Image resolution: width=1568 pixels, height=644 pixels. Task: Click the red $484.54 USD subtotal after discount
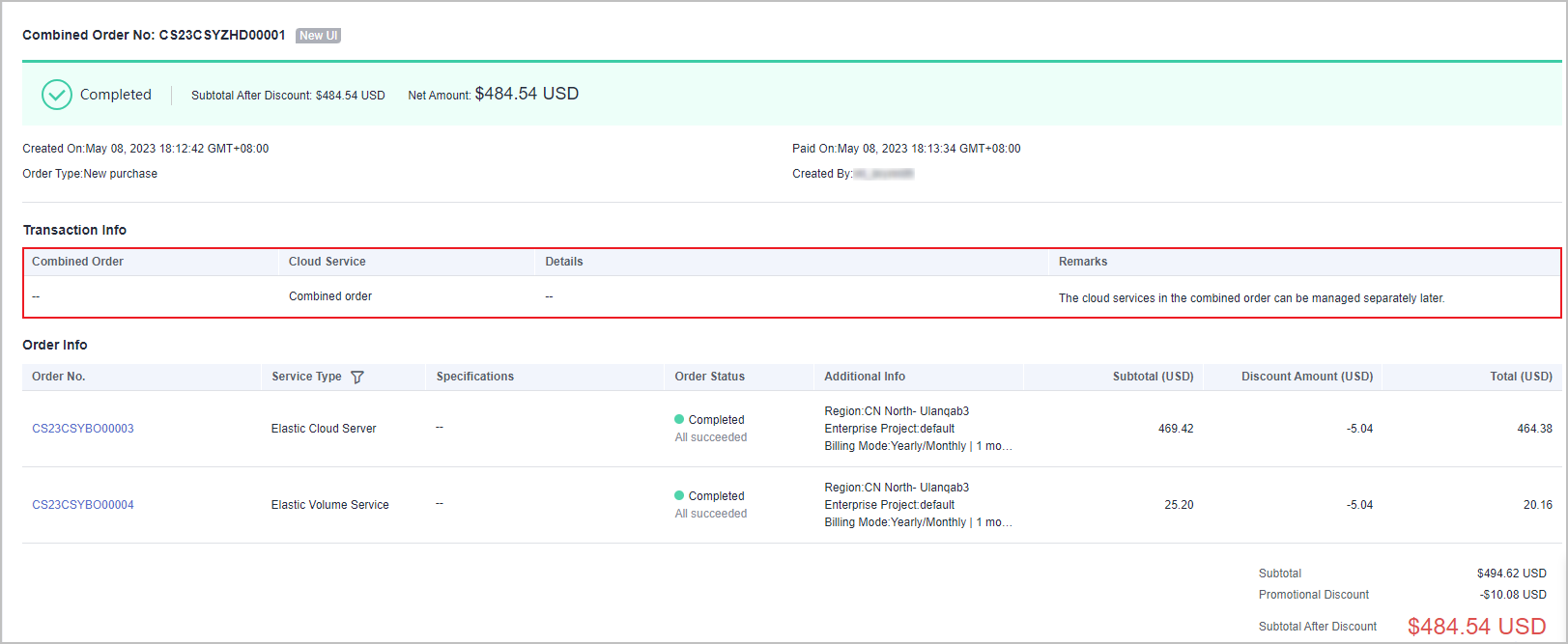click(1476, 627)
